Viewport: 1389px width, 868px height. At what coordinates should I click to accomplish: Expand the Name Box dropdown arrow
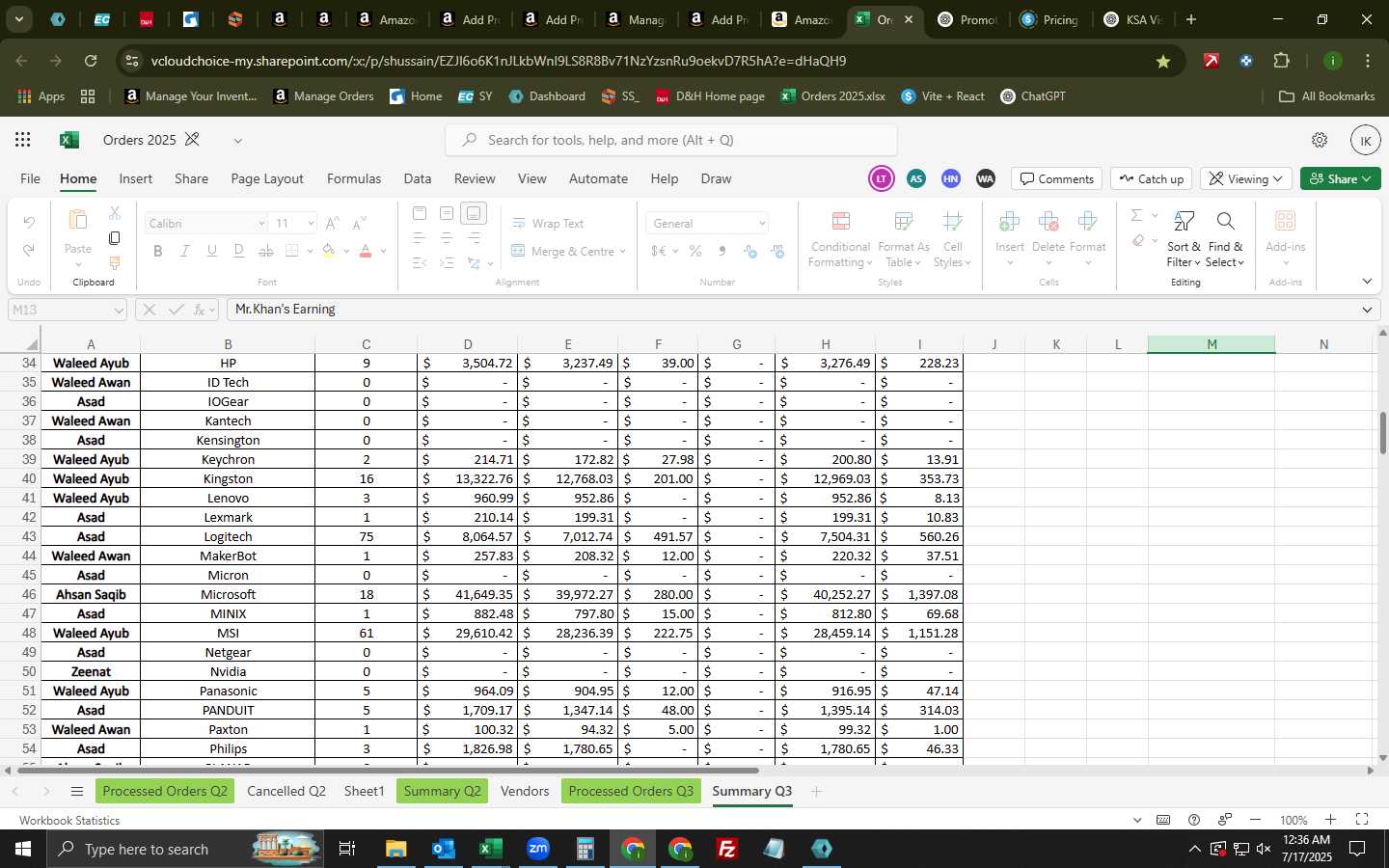click(118, 310)
